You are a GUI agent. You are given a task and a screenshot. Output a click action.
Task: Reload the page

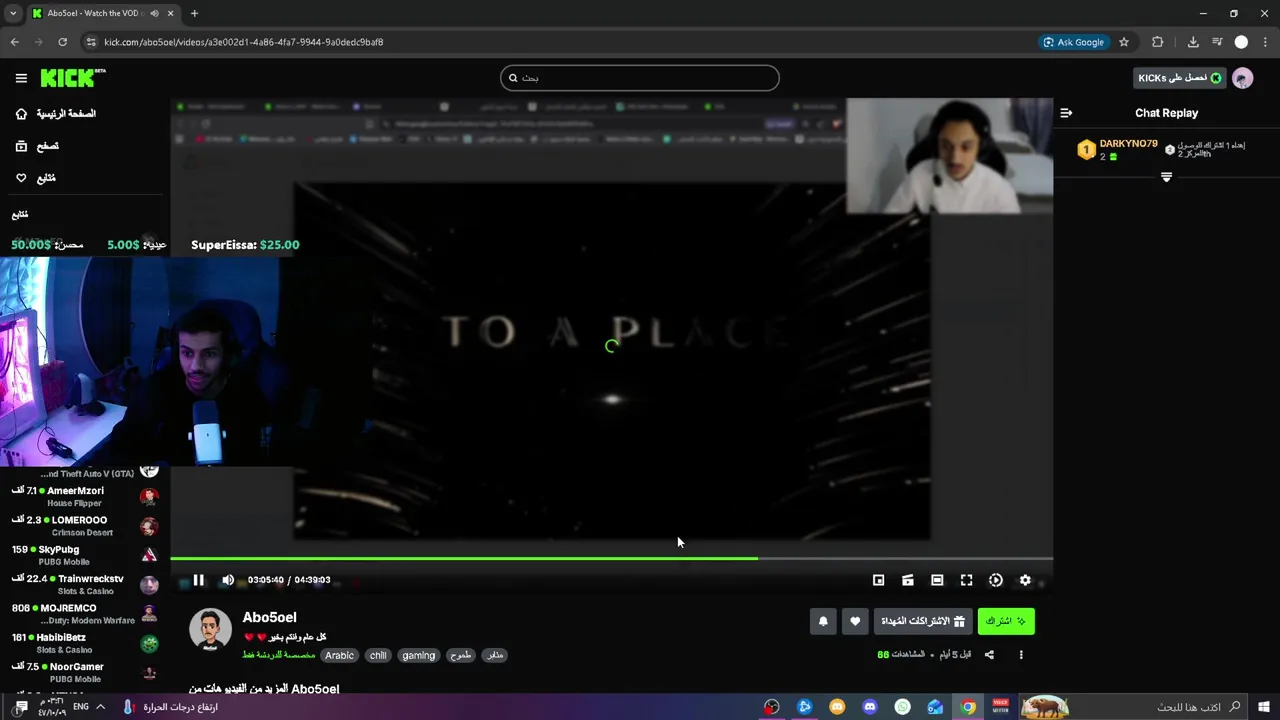pos(62,42)
